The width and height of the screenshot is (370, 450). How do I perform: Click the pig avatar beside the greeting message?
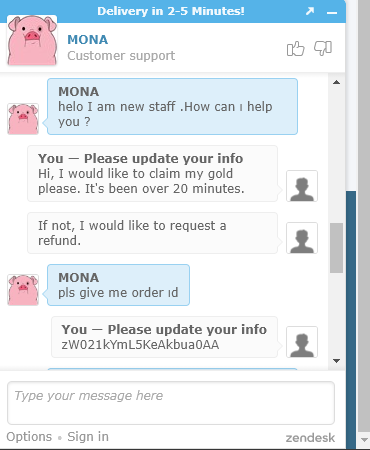click(23, 119)
